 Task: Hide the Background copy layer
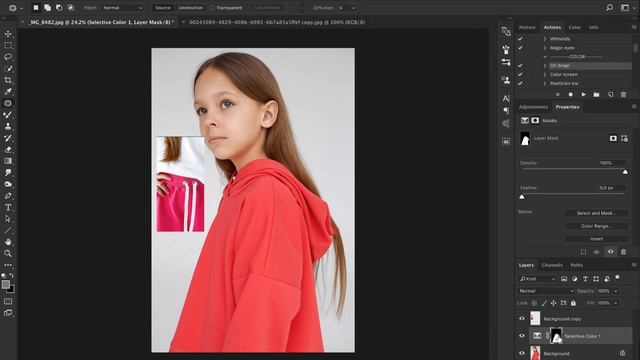[x=522, y=318]
